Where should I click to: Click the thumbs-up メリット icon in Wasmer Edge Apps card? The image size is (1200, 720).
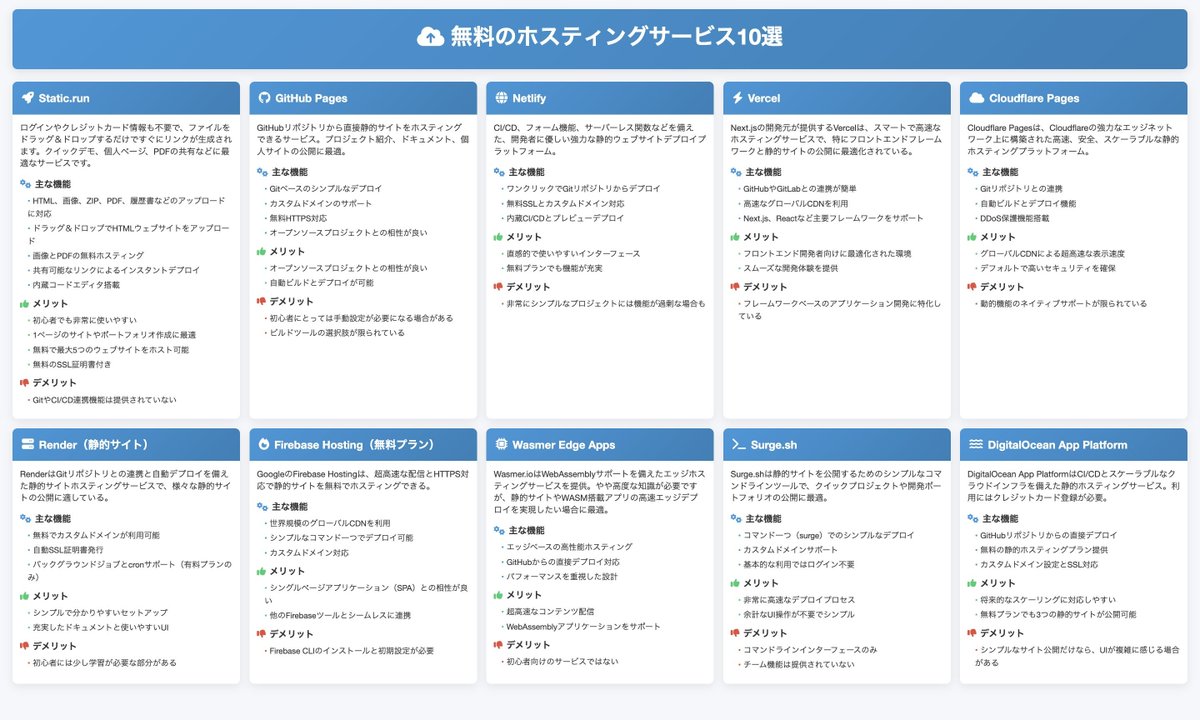pyautogui.click(x=500, y=595)
